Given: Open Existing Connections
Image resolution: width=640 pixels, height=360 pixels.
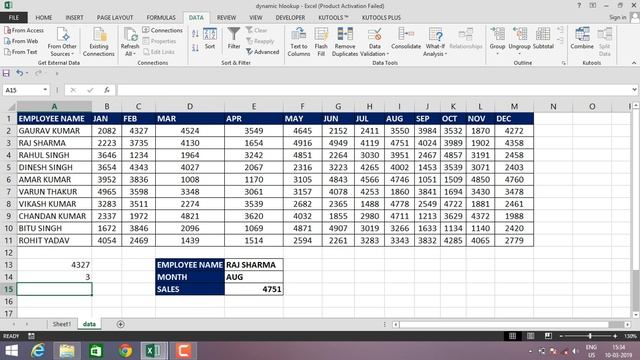Looking at the screenshot, I should click(99, 42).
